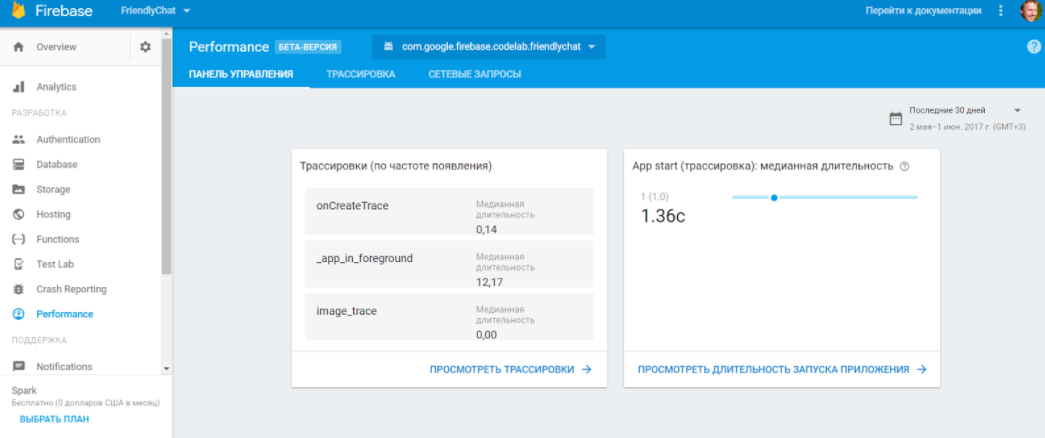The image size is (1045, 438).
Task: Click the Storage image folder icon
Action: tap(19, 189)
